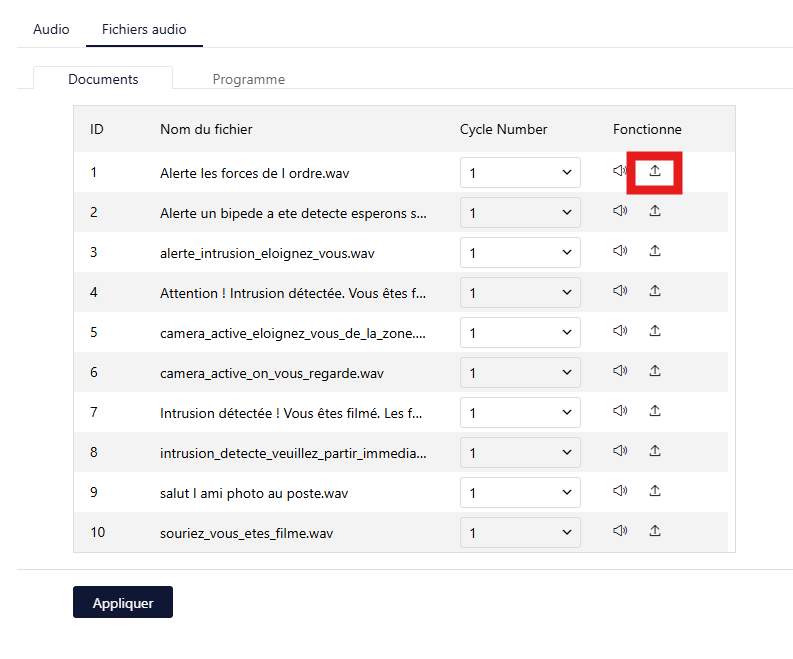Select file name camera_active_on_vous_regarde.wav

(272, 373)
